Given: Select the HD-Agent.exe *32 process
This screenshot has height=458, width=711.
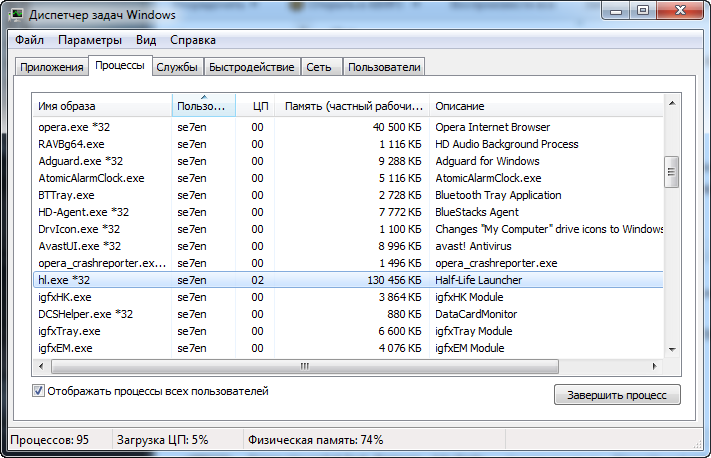Looking at the screenshot, I should pos(348,212).
